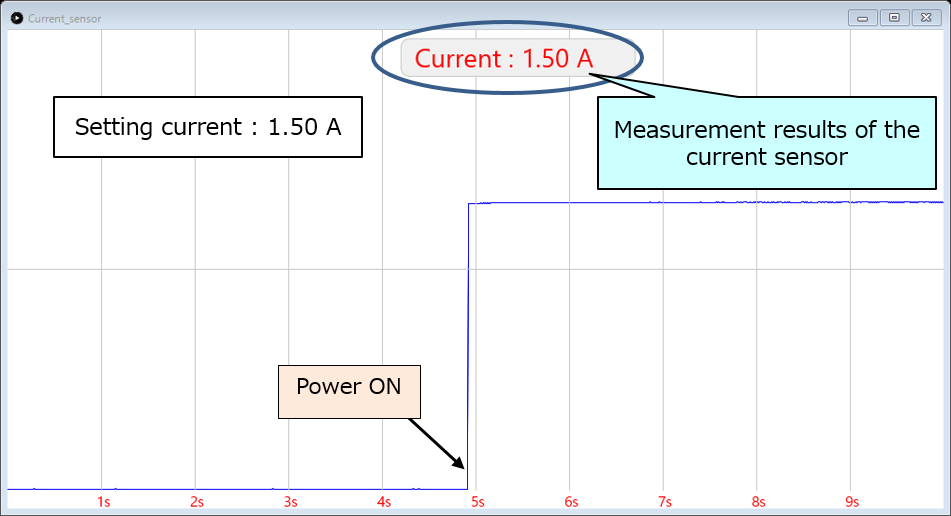Screen dimensions: 951x516
Task: Select the Setting current : 1.50 A box
Action: click(207, 127)
